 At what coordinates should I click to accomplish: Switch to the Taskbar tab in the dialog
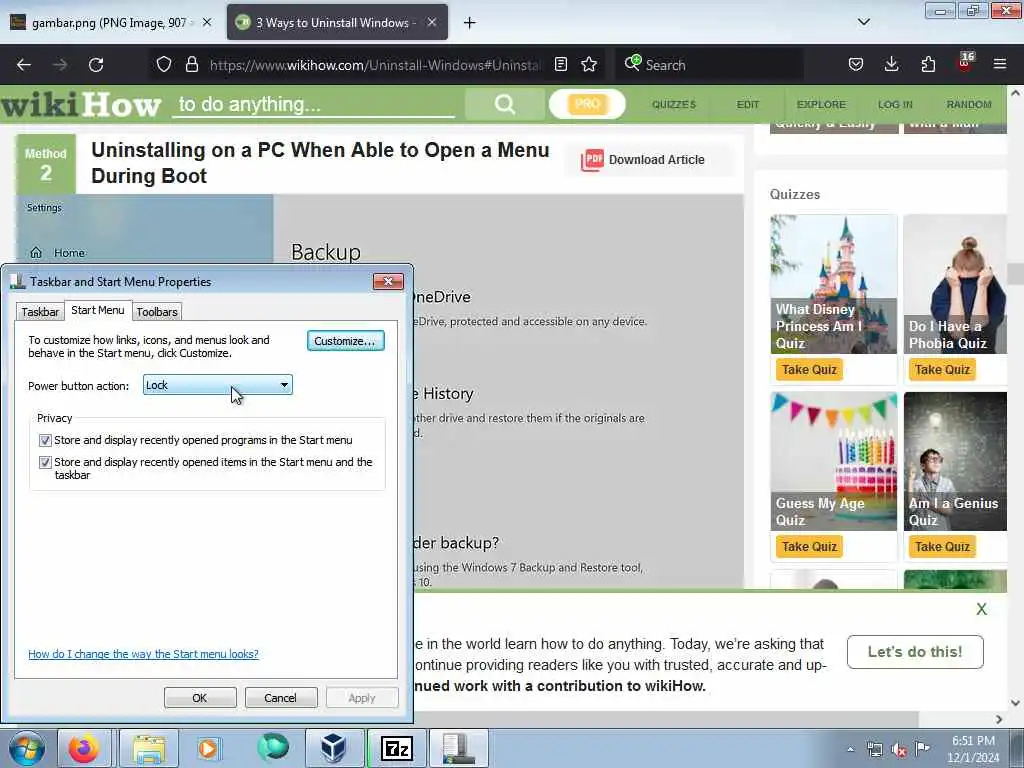coord(40,312)
